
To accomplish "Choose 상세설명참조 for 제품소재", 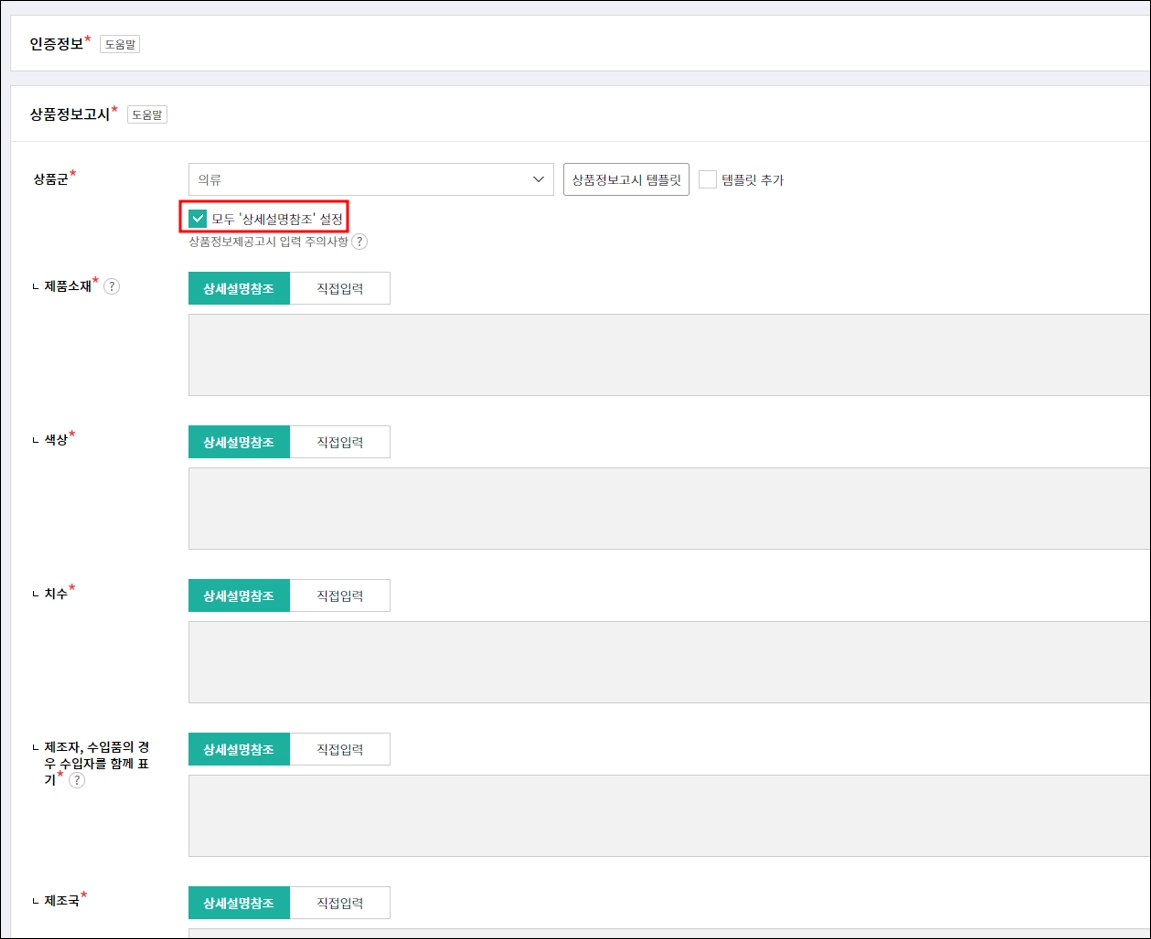I will [239, 289].
